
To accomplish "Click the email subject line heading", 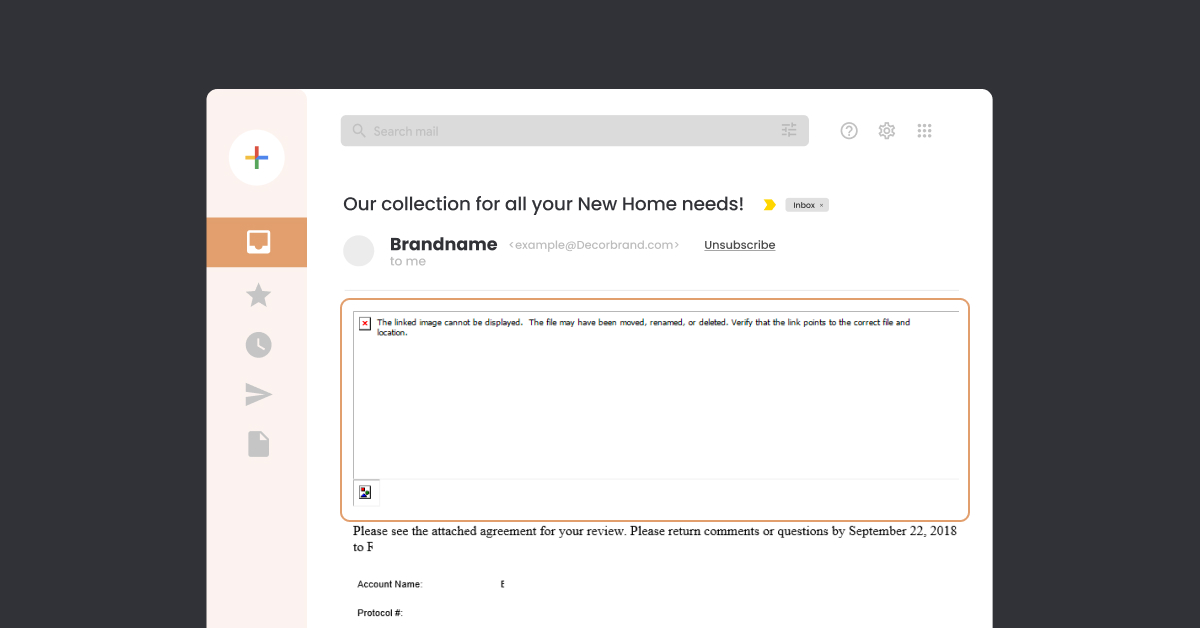I will tap(543, 204).
